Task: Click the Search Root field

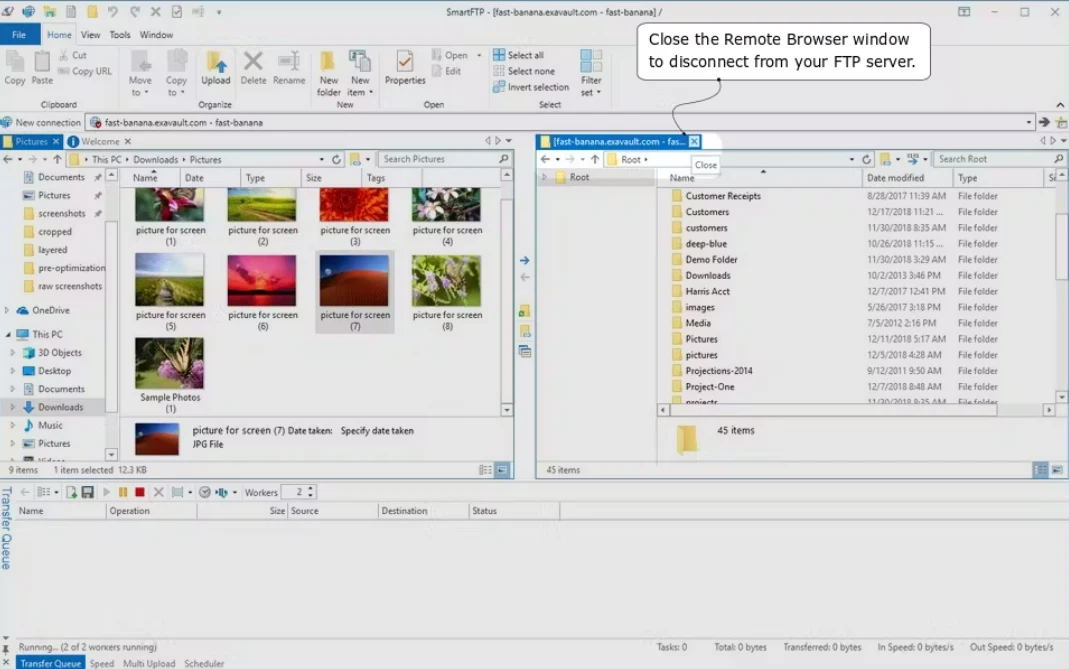Action: (x=999, y=160)
